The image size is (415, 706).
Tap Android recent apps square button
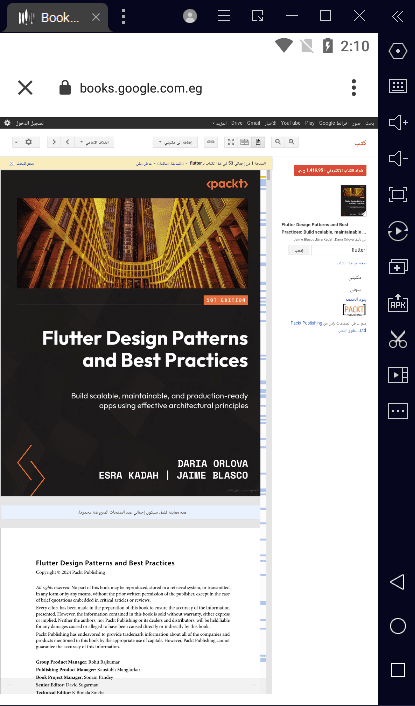(398, 670)
